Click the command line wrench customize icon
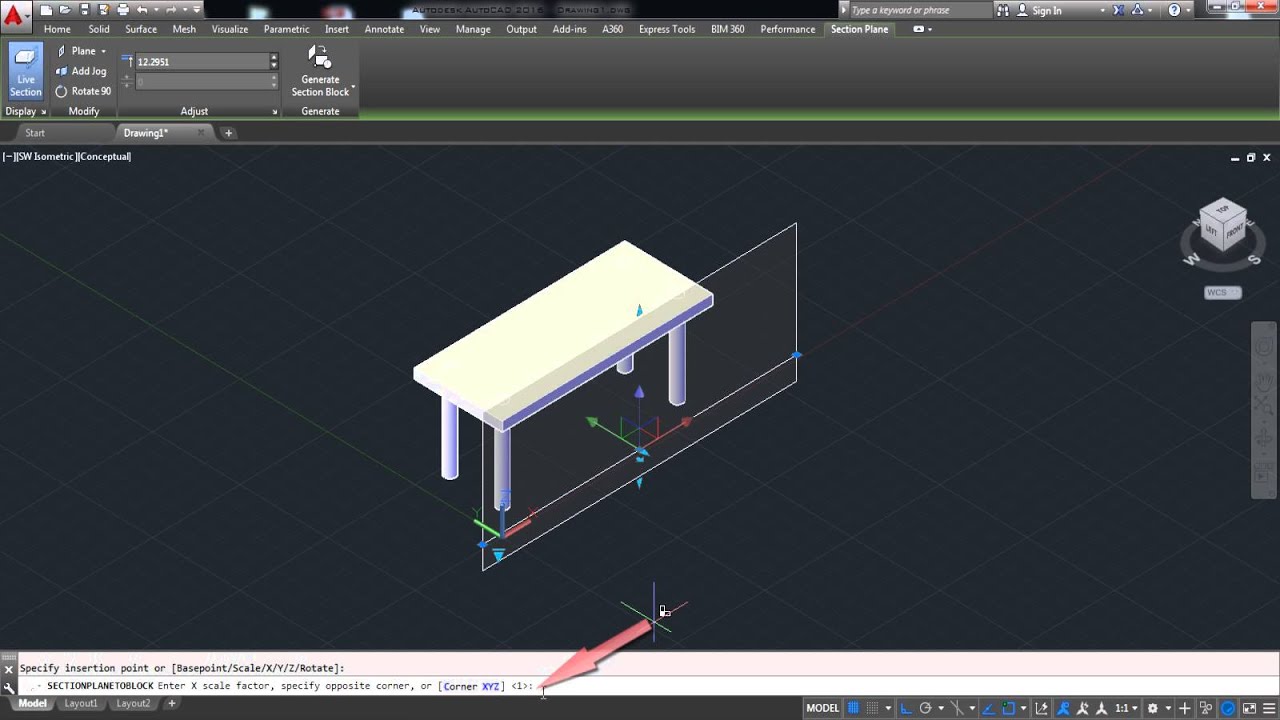The height and width of the screenshot is (720, 1280). 9,687
